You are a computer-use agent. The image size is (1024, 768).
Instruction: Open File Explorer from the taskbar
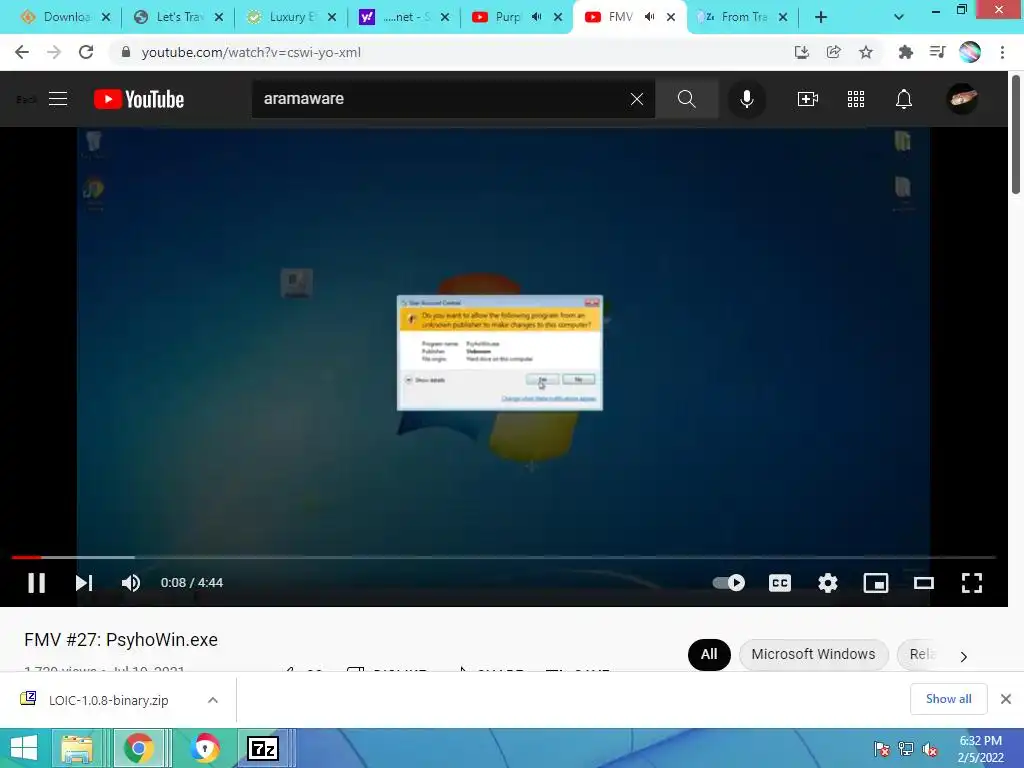click(x=77, y=748)
